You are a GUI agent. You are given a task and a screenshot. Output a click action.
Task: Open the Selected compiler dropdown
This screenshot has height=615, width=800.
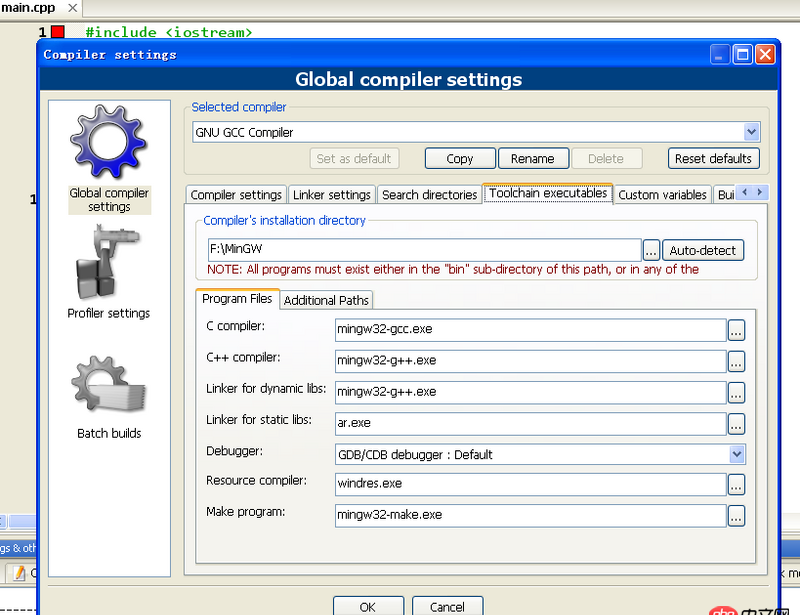[x=751, y=132]
